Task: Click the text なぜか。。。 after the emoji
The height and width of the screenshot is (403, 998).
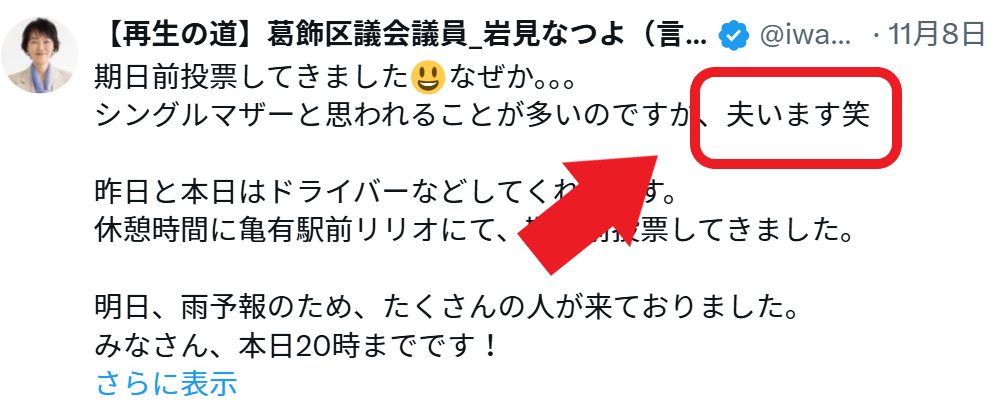Action: coord(512,79)
